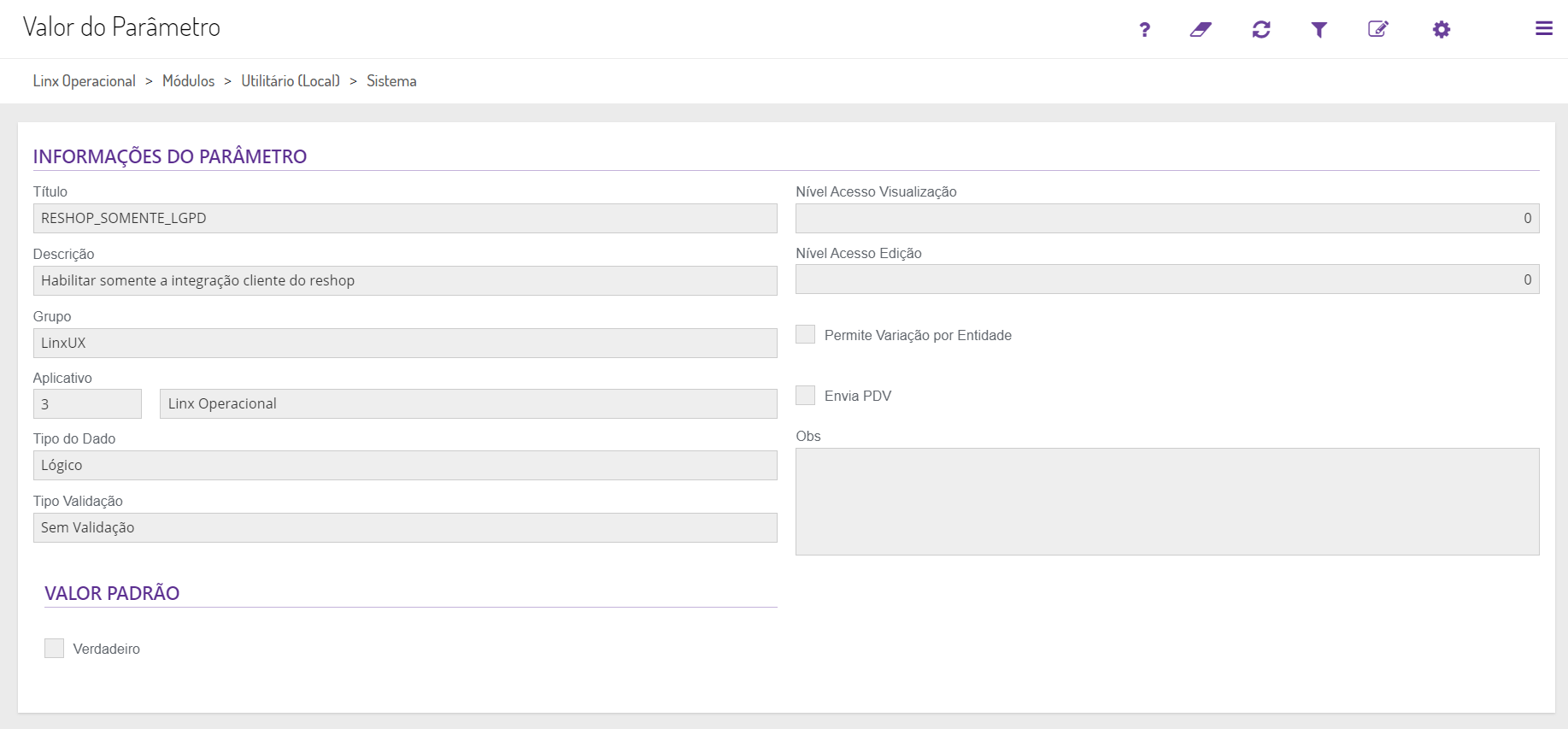The image size is (1568, 729).
Task: Click the Grupo field LinxUX
Action: pyautogui.click(x=405, y=344)
